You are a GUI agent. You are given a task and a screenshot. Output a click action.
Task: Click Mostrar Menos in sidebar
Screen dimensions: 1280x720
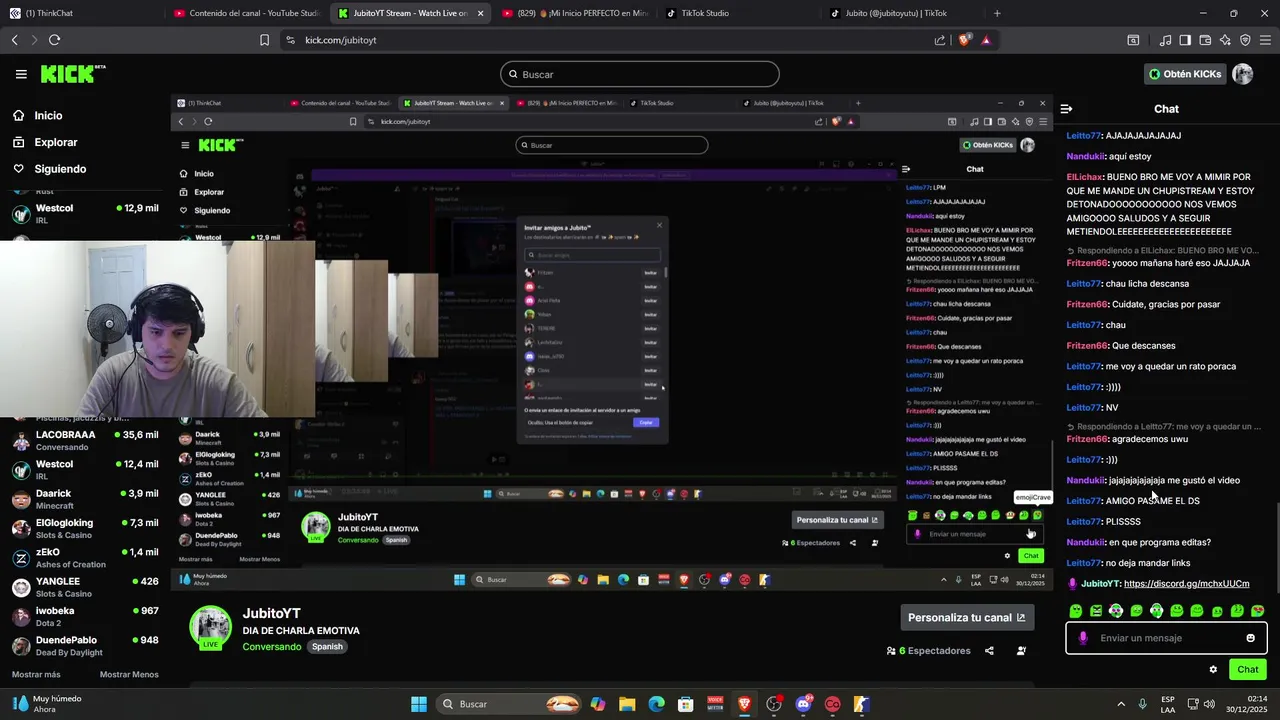tap(129, 674)
